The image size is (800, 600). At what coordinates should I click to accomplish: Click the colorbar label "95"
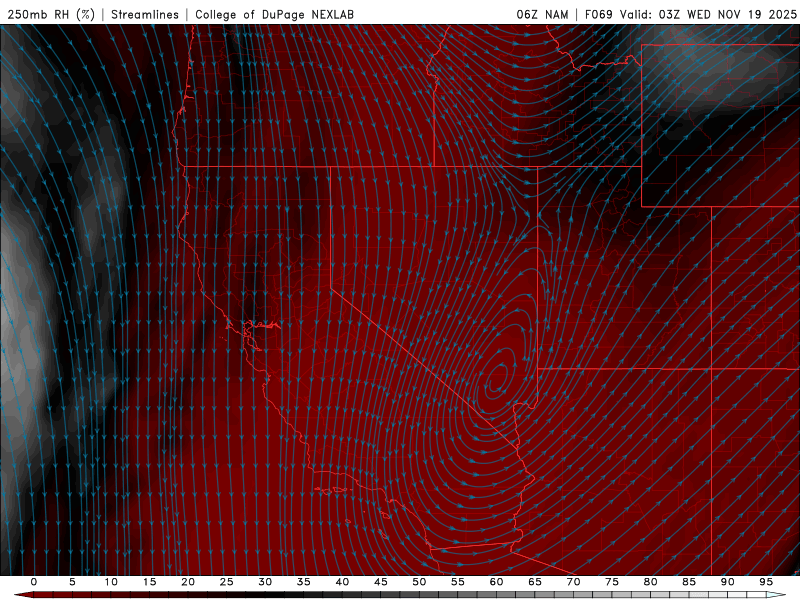[x=765, y=582]
